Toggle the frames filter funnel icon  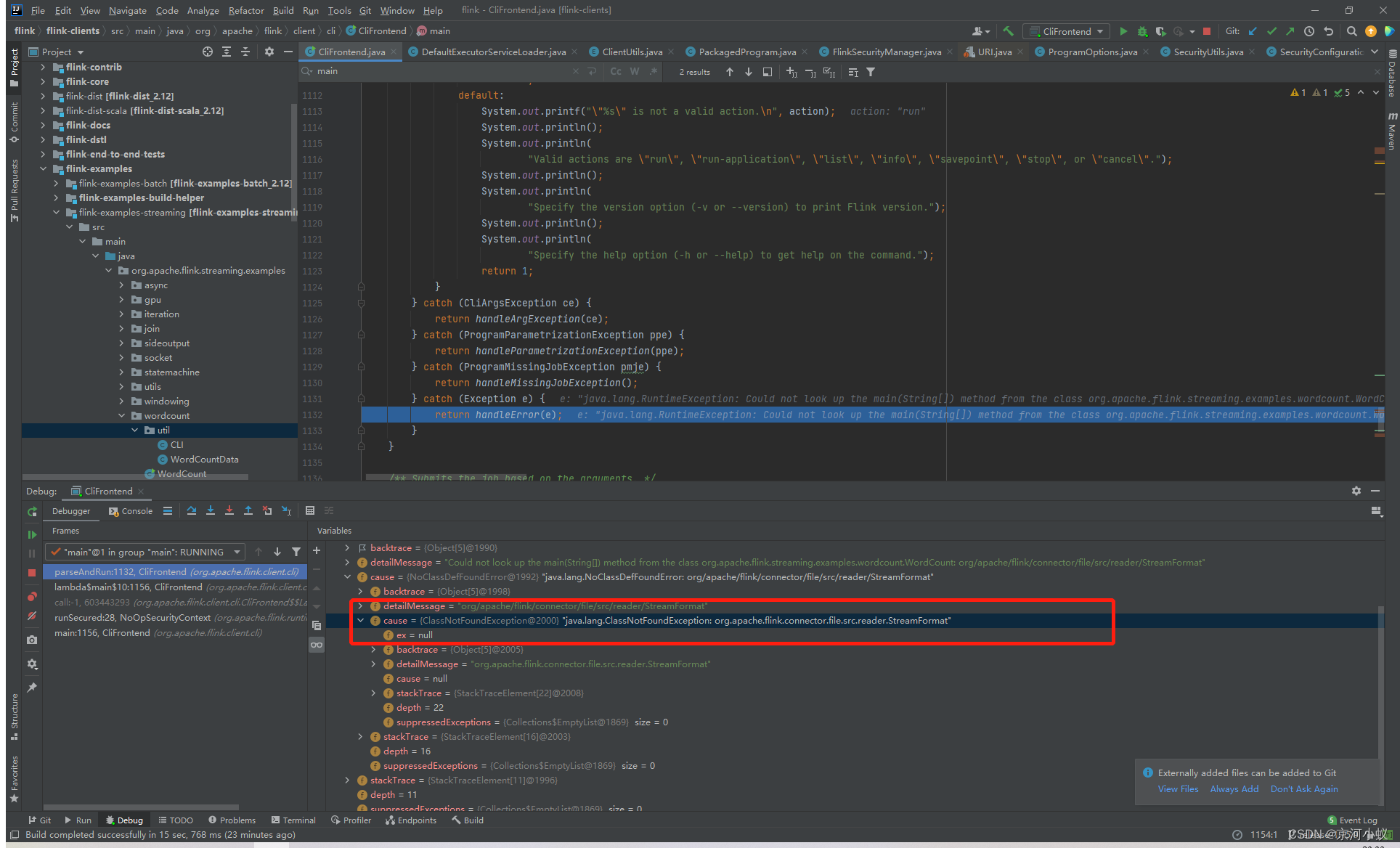point(296,552)
